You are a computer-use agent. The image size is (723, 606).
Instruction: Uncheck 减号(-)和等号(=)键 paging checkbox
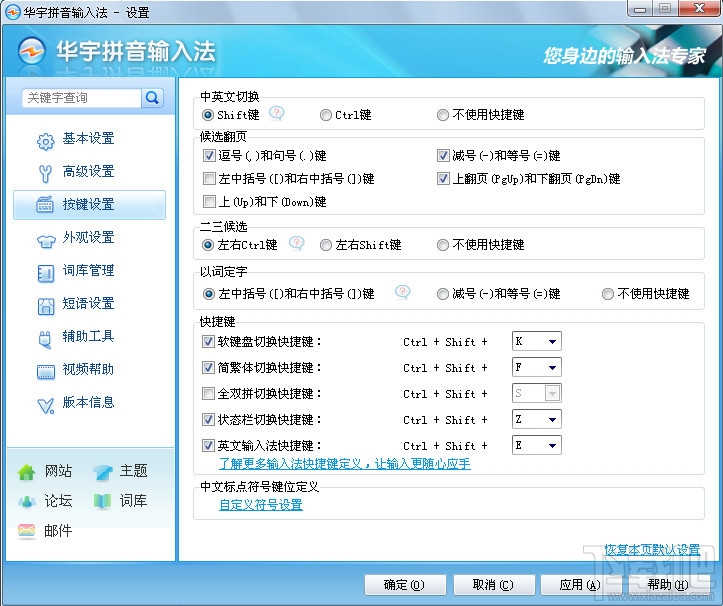pyautogui.click(x=443, y=155)
